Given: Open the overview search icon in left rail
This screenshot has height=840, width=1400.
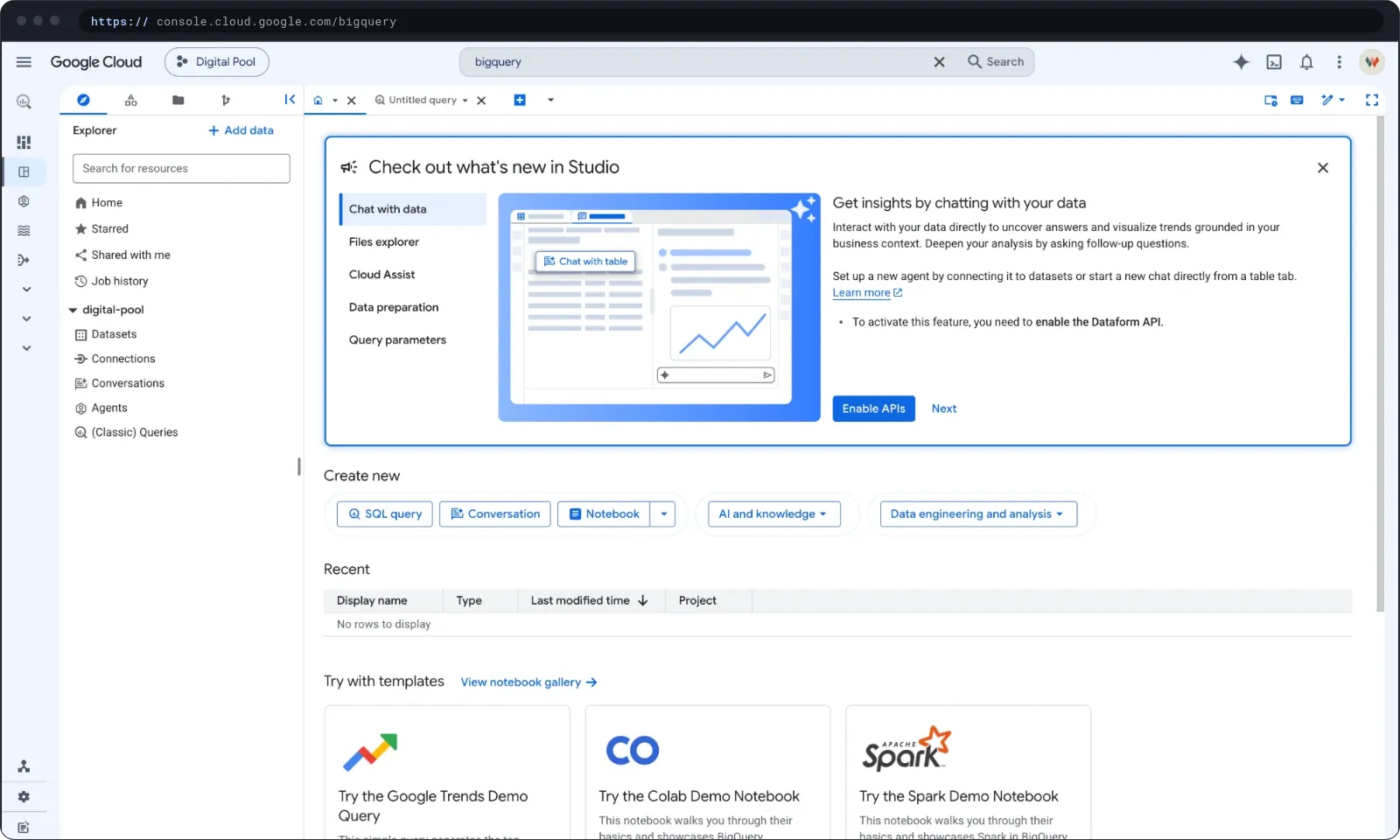Looking at the screenshot, I should [24, 102].
